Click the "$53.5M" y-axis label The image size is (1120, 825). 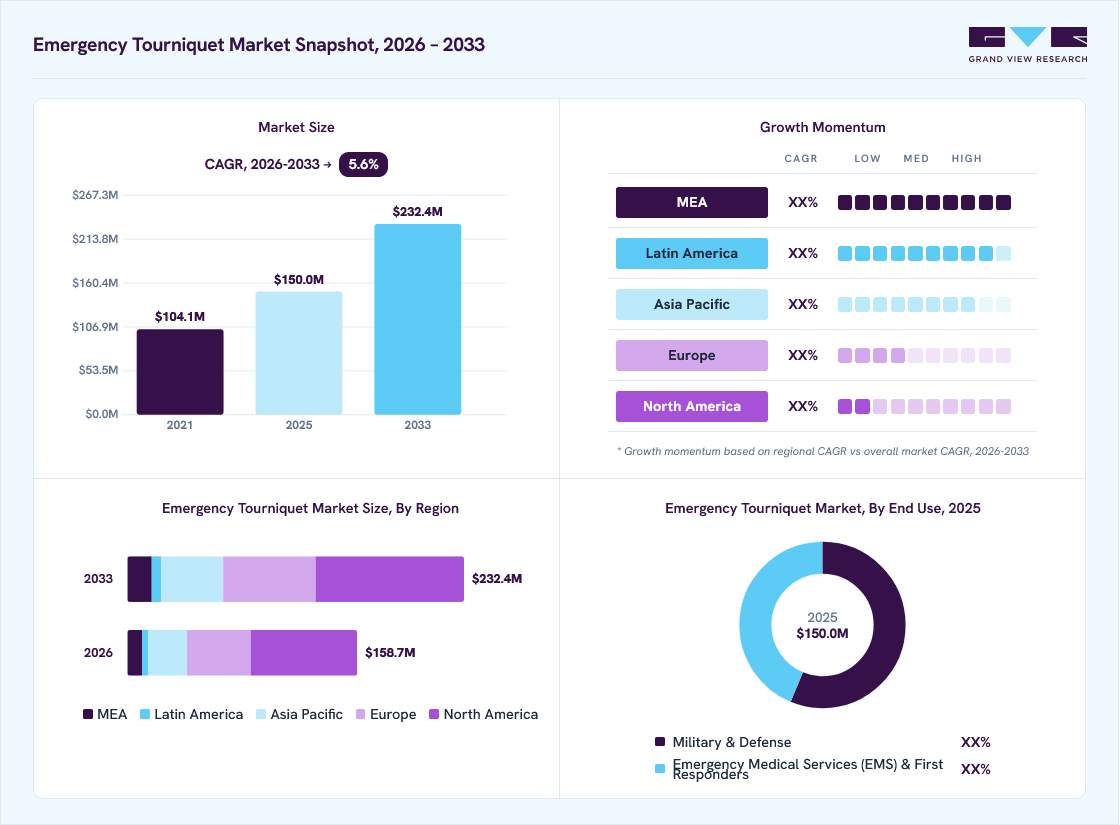click(x=99, y=370)
